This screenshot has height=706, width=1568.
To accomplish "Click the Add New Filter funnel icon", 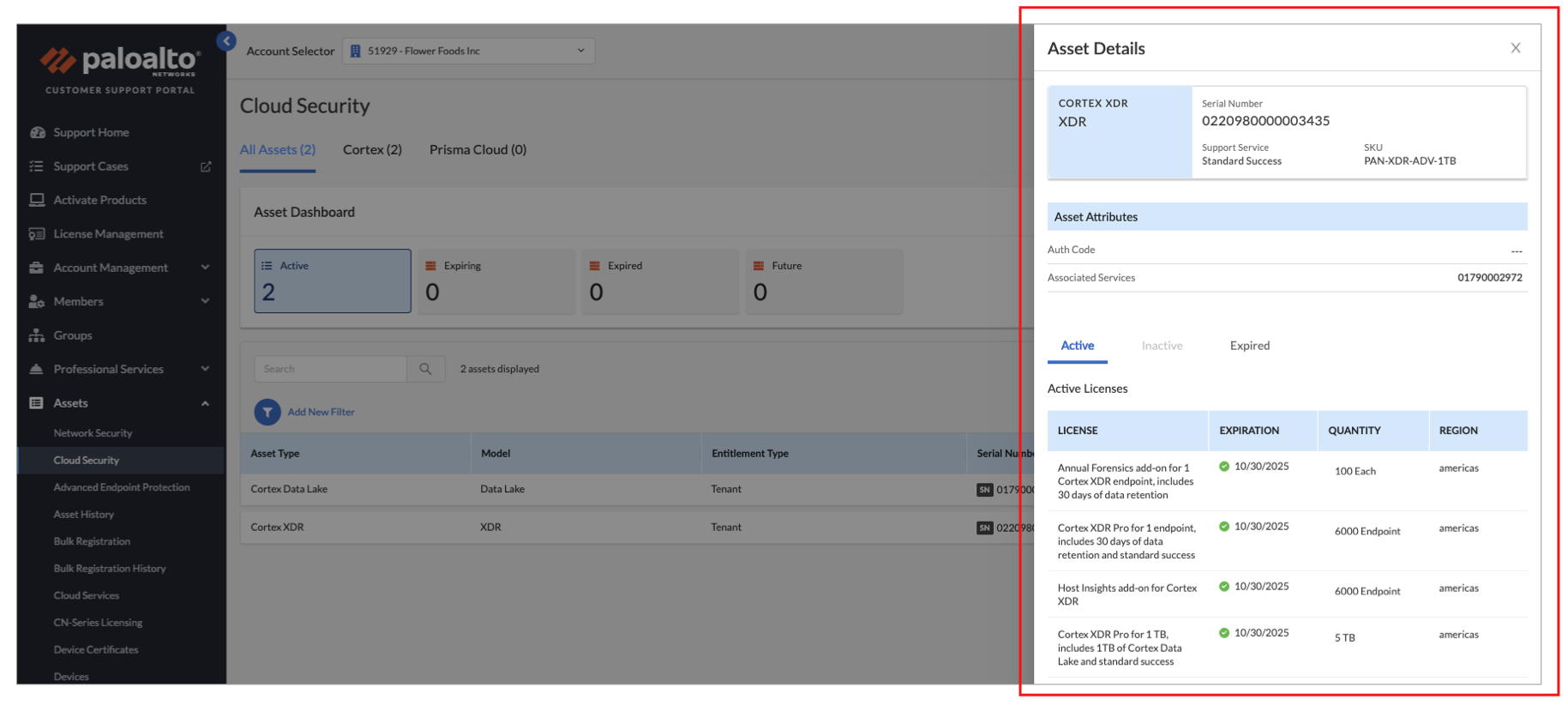I will click(267, 413).
